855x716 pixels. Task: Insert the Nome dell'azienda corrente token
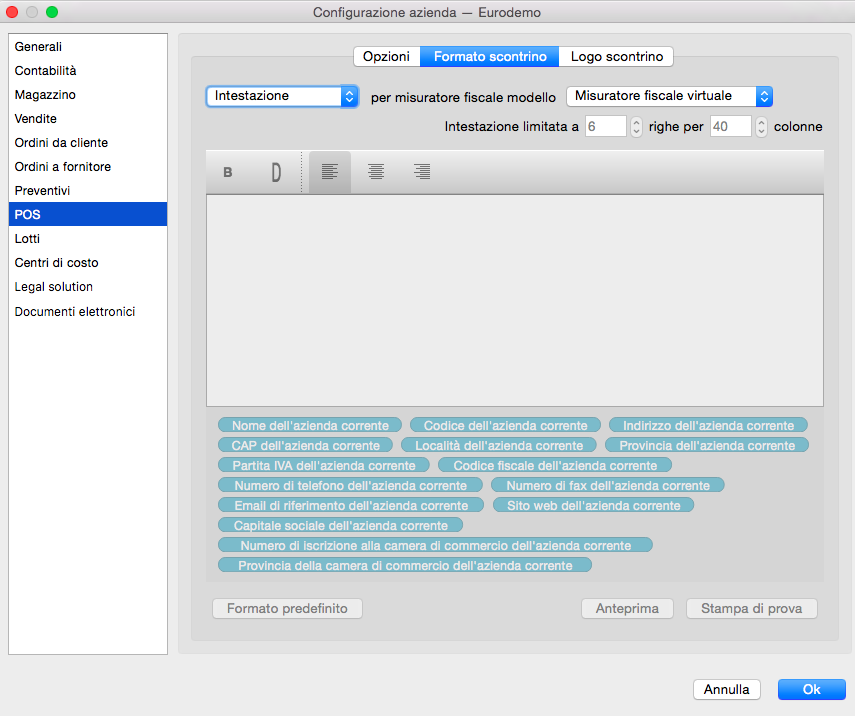[310, 425]
